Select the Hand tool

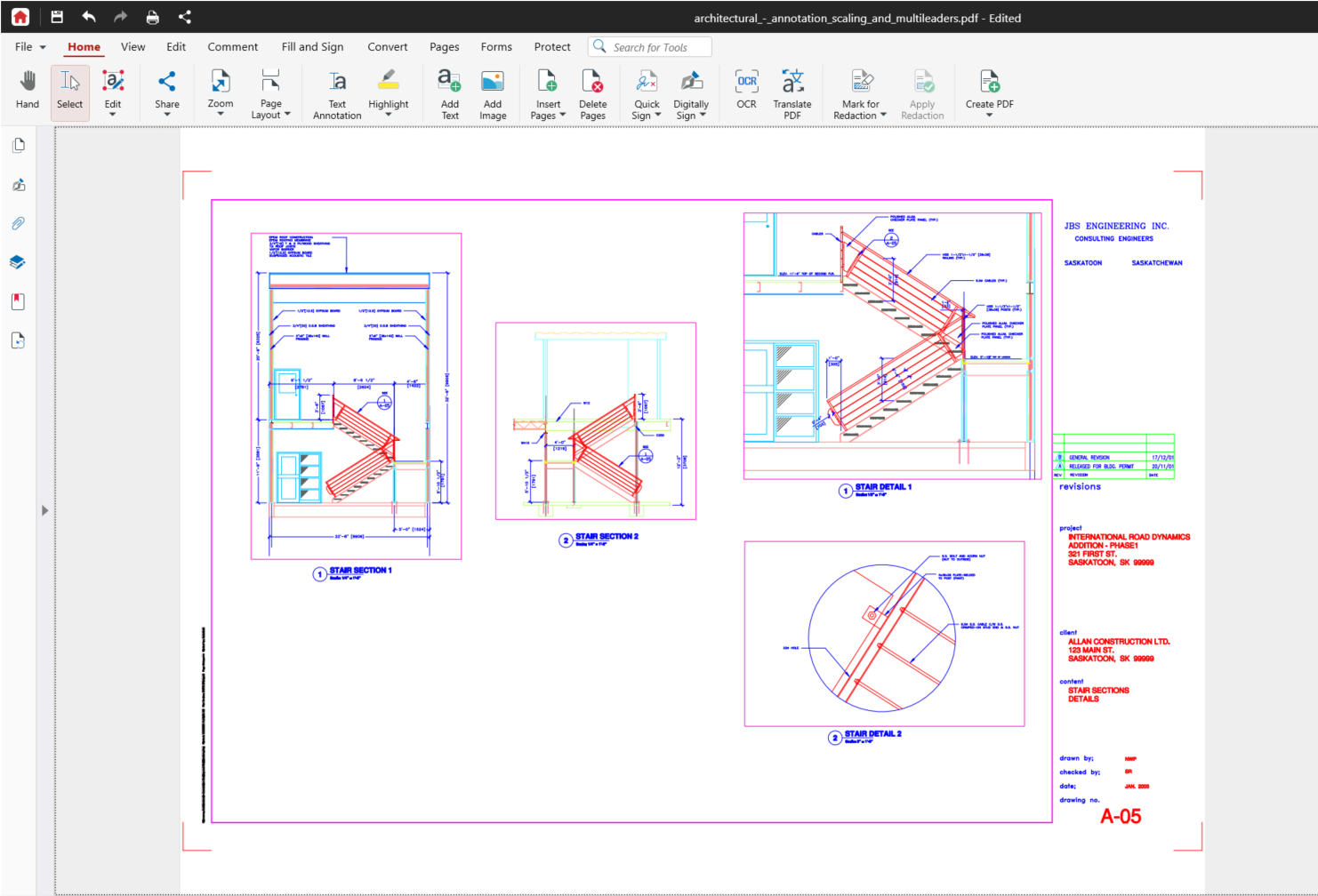click(28, 92)
